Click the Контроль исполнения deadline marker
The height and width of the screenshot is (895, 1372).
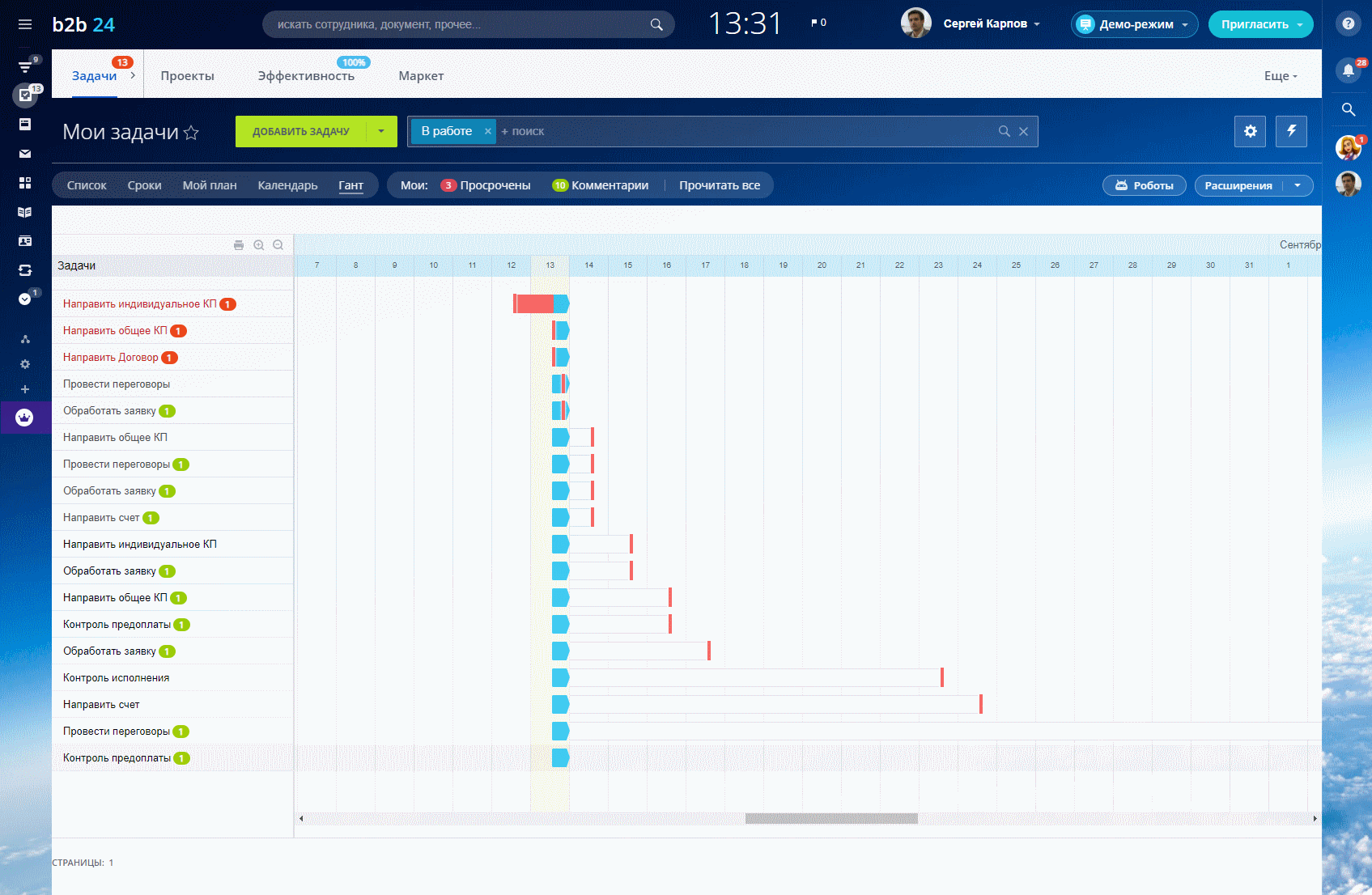click(x=942, y=677)
